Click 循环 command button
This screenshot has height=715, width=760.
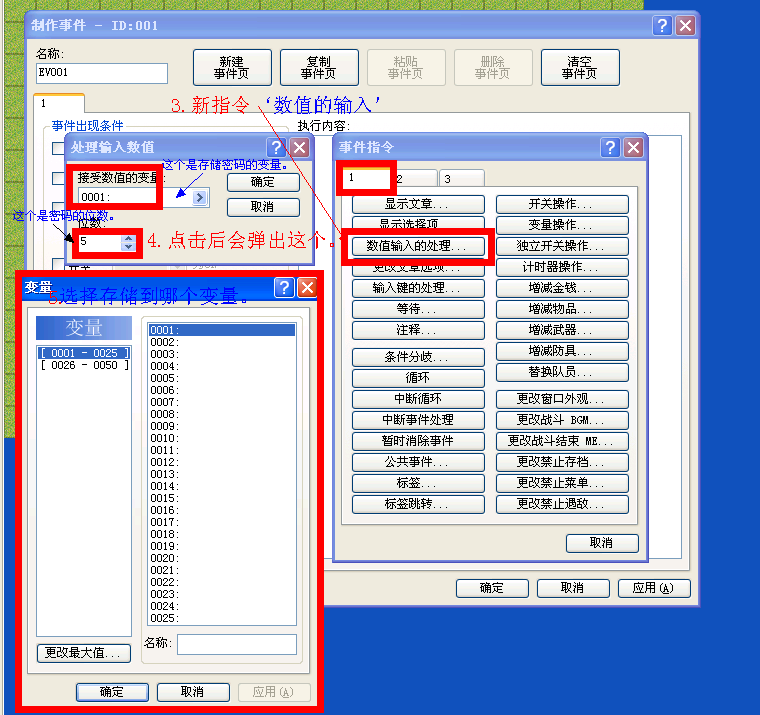418,378
